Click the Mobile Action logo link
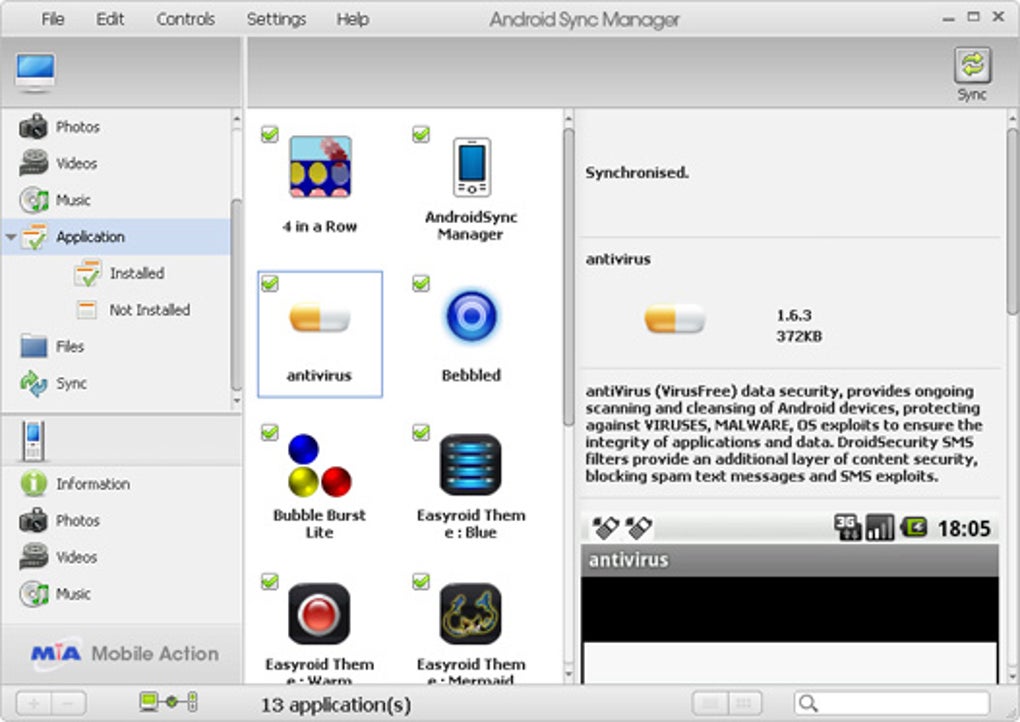This screenshot has height=722, width=1020. click(124, 653)
